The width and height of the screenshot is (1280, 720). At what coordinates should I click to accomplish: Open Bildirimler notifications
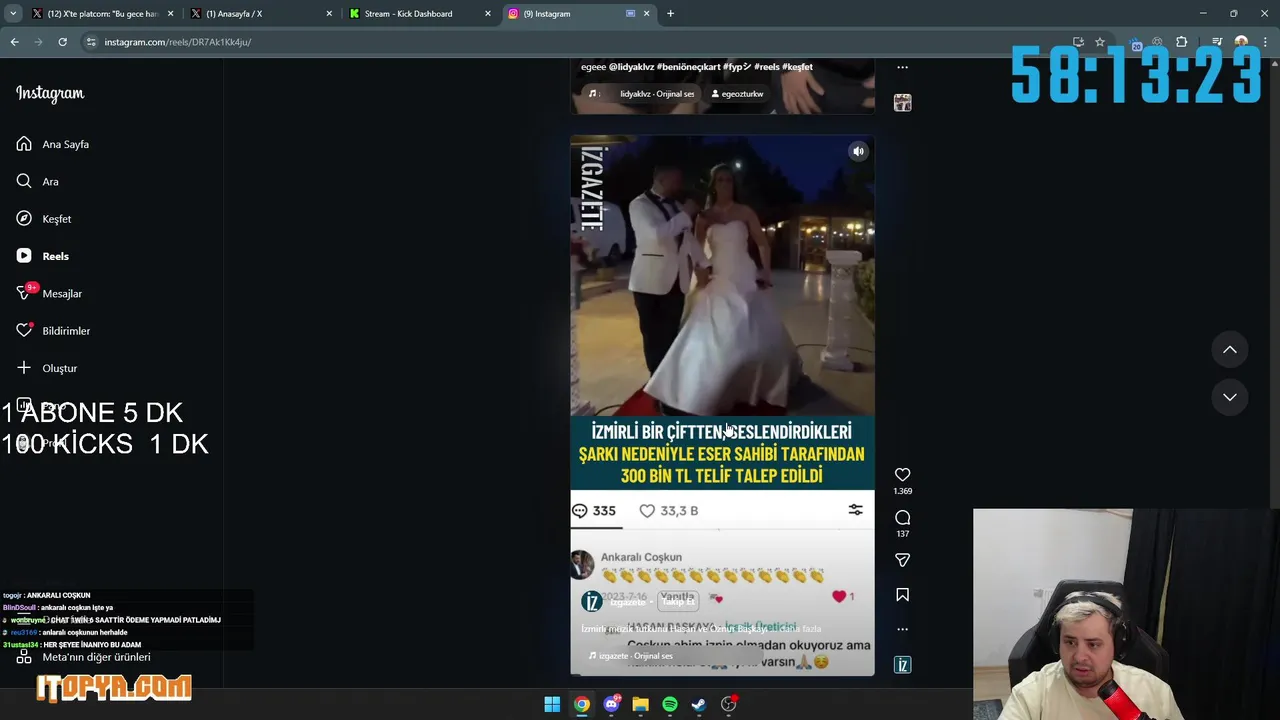tap(53, 331)
